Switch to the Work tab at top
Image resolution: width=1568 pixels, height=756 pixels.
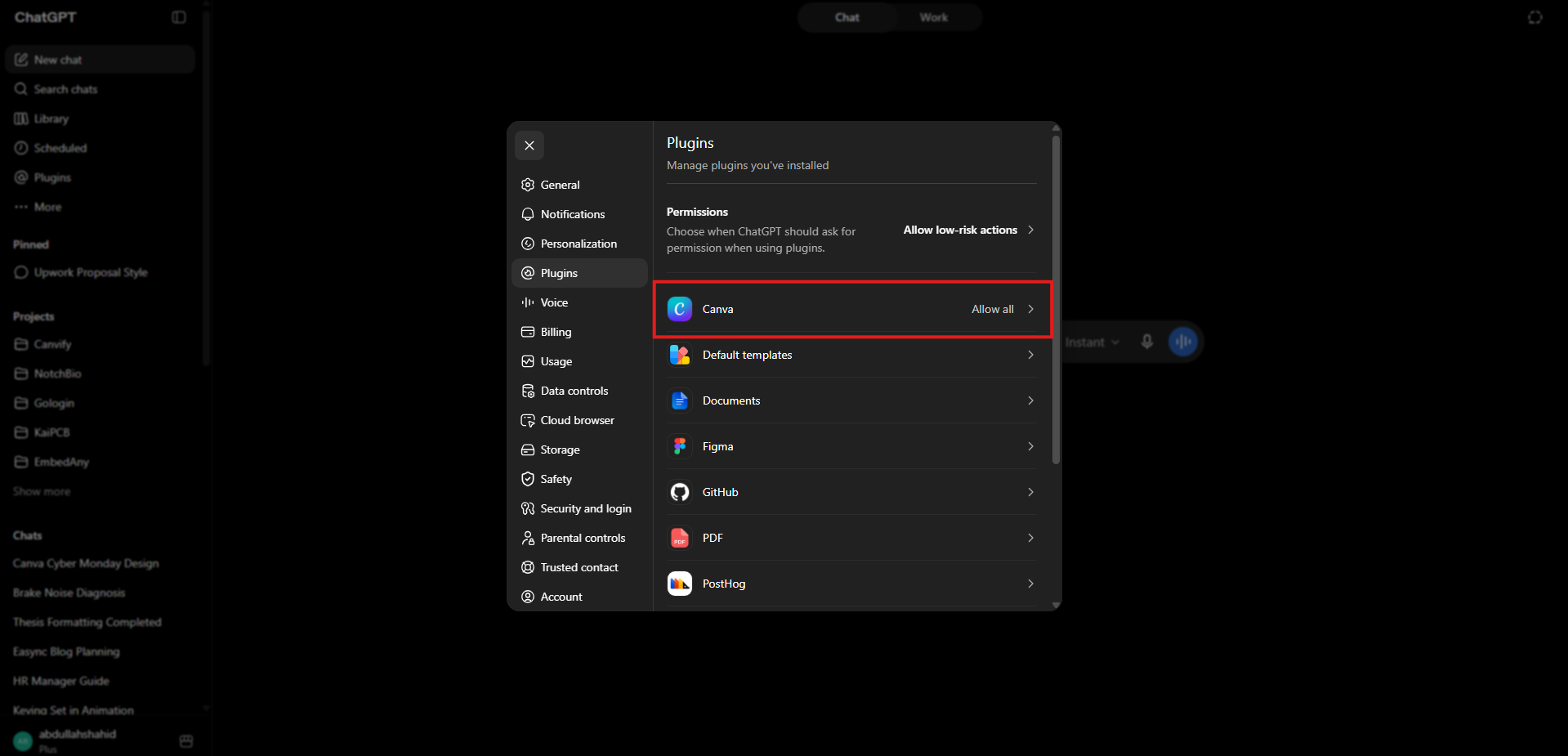(x=934, y=17)
